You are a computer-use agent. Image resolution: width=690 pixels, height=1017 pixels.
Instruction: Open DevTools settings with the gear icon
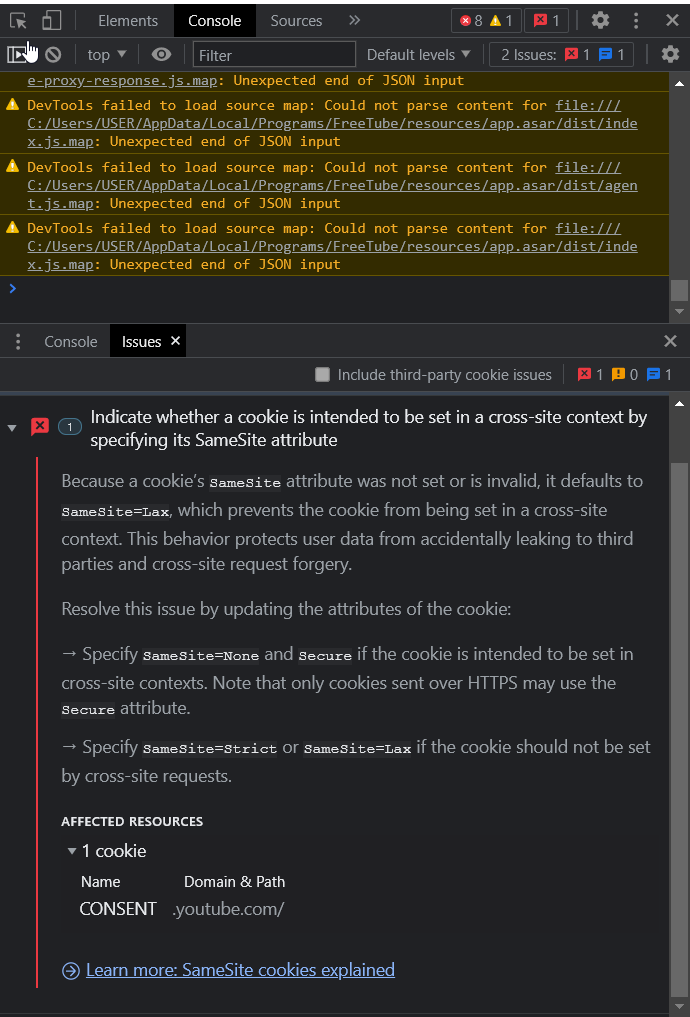599,20
